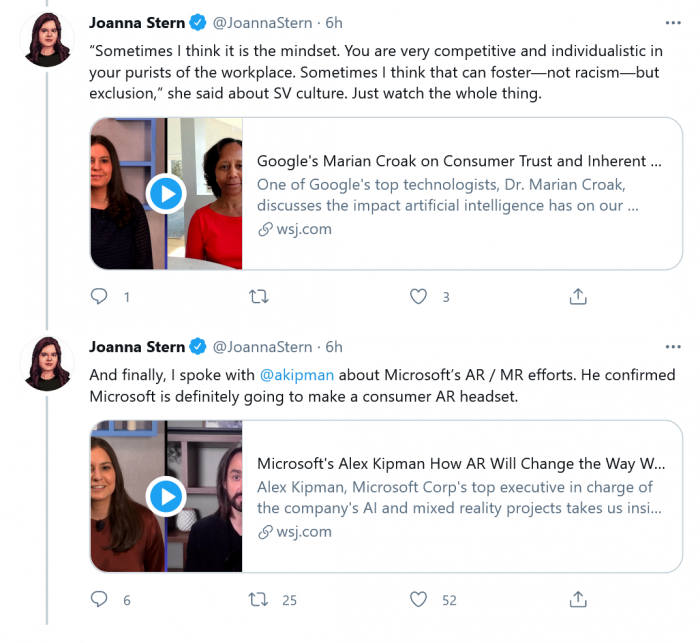Image resolution: width=700 pixels, height=643 pixels.
Task: Reply to the Microsoft AR headset tweet
Action: pos(99,600)
